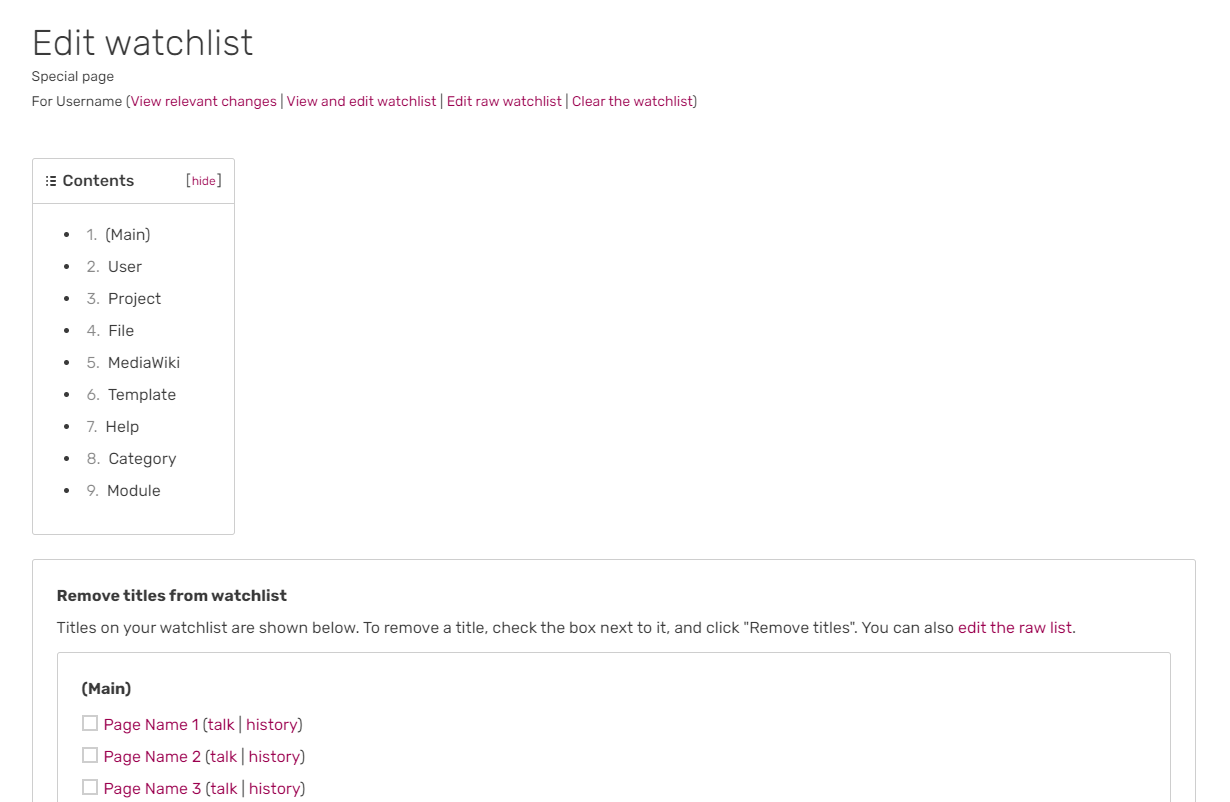Open View relevant changes tab link
This screenshot has width=1230, height=802.
tap(204, 101)
